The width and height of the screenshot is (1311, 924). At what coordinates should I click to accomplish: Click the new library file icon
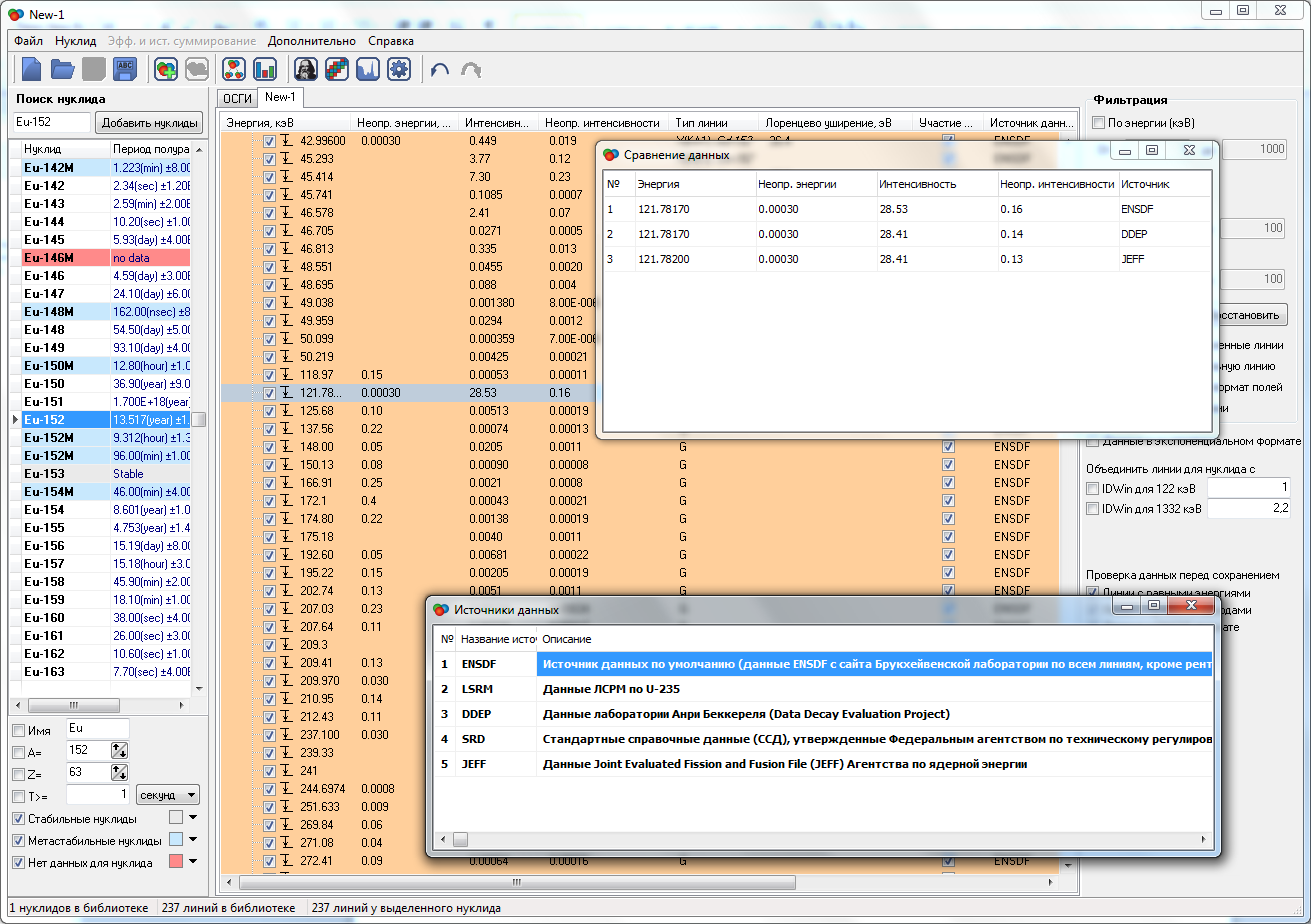pyautogui.click(x=32, y=69)
